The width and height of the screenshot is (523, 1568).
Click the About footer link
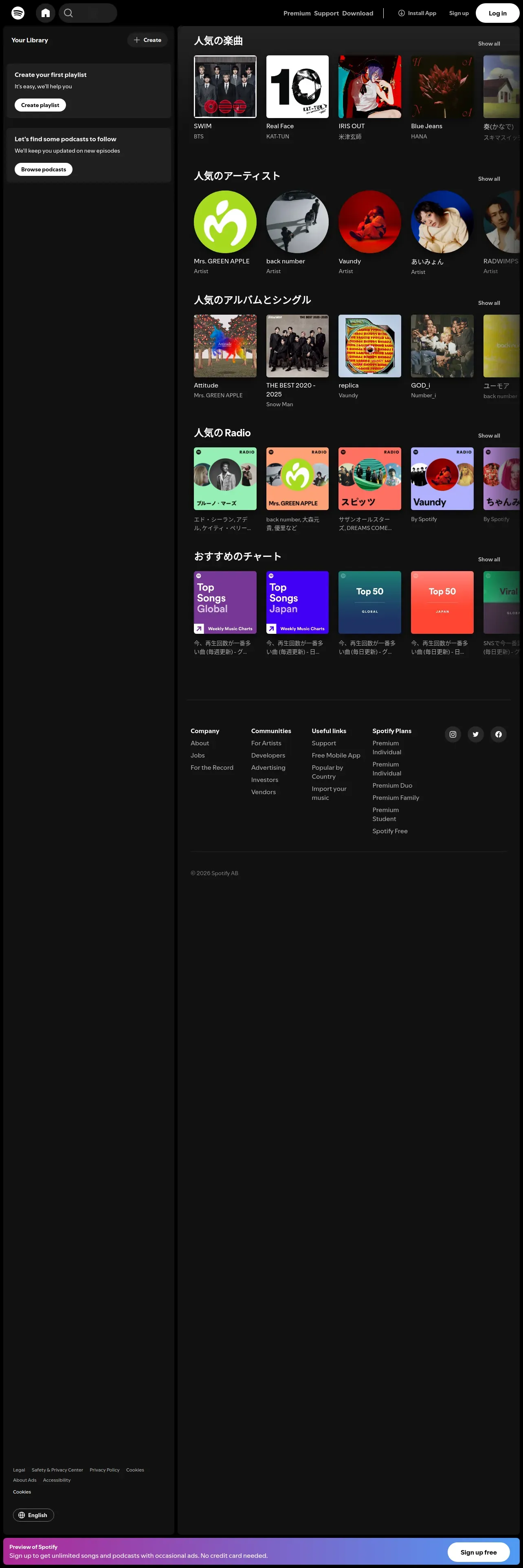coord(200,743)
